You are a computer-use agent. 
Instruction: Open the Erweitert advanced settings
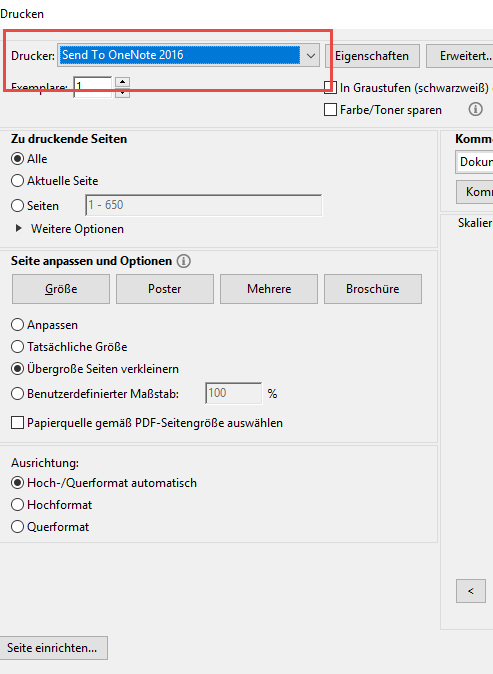click(x=460, y=56)
